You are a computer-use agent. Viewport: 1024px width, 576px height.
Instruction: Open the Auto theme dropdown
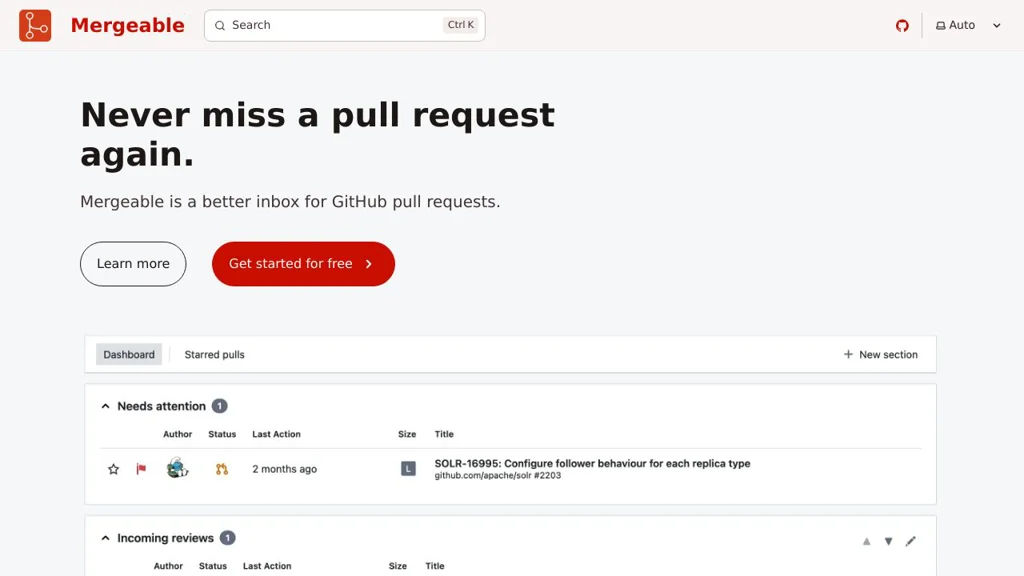point(967,26)
